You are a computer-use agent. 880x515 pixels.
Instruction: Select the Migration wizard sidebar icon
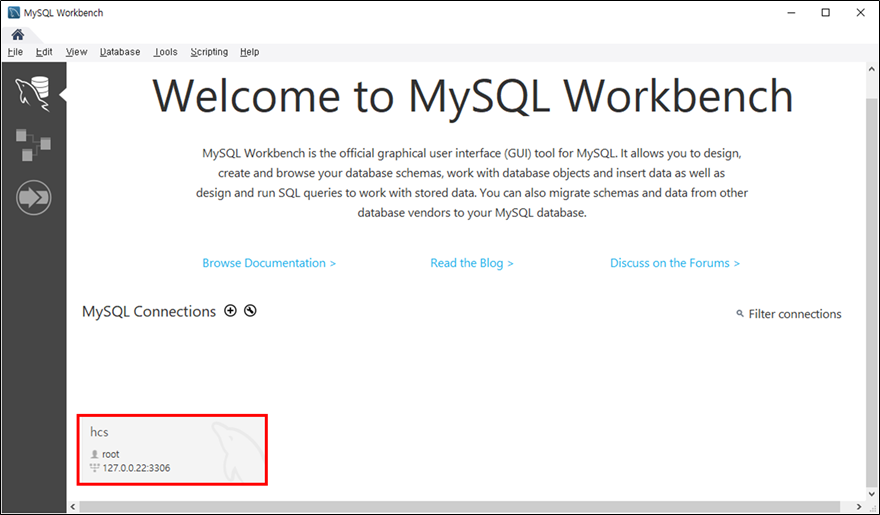(34, 197)
